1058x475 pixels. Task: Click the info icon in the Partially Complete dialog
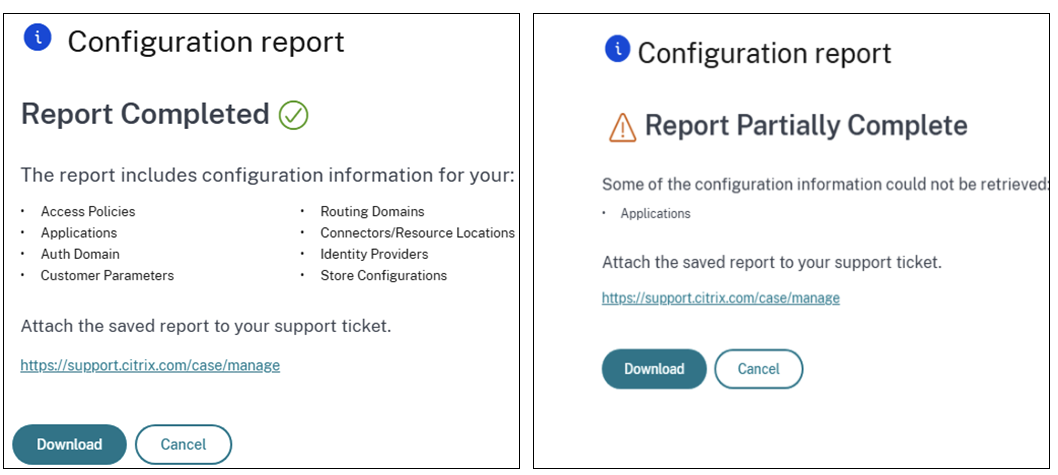(618, 48)
